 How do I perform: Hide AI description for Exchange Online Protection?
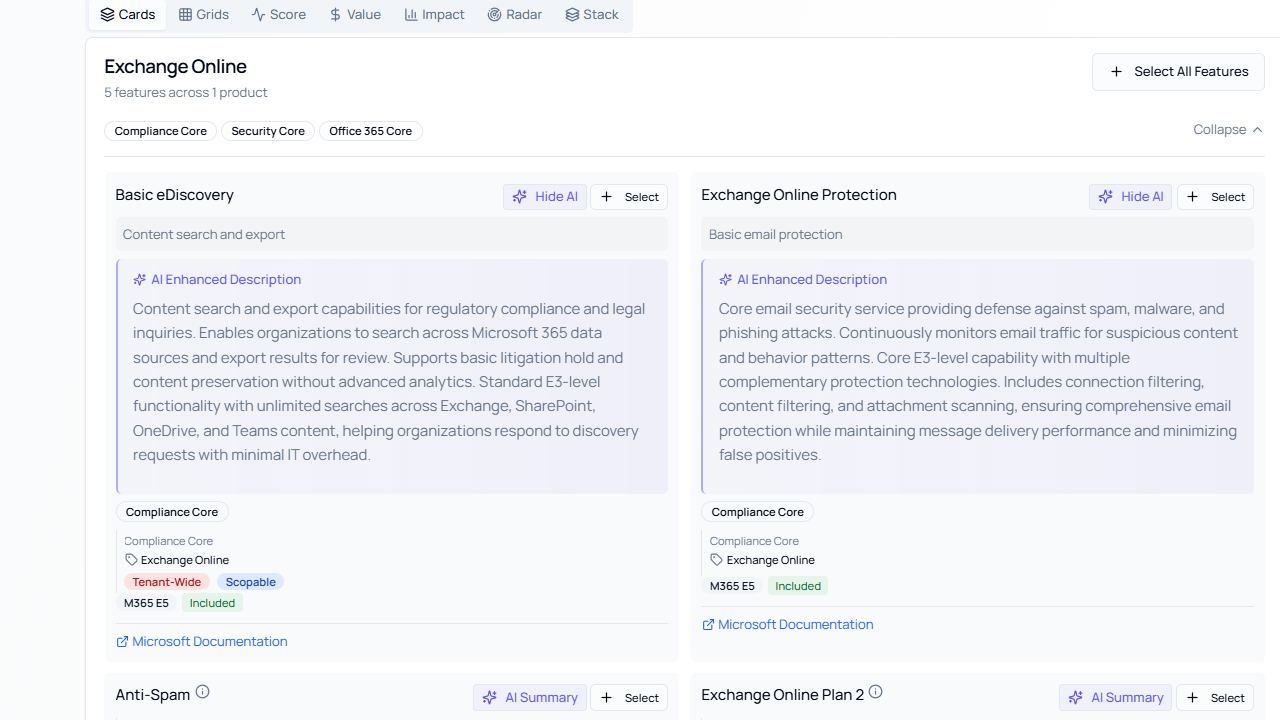tap(1131, 197)
